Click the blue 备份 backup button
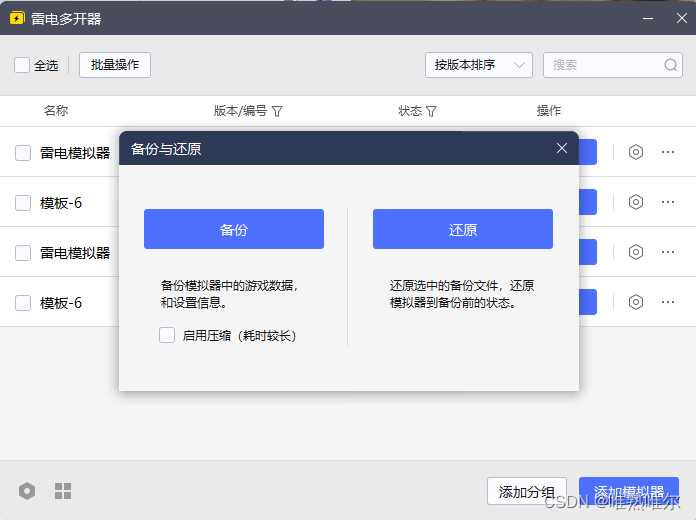The width and height of the screenshot is (696, 520). tap(234, 229)
